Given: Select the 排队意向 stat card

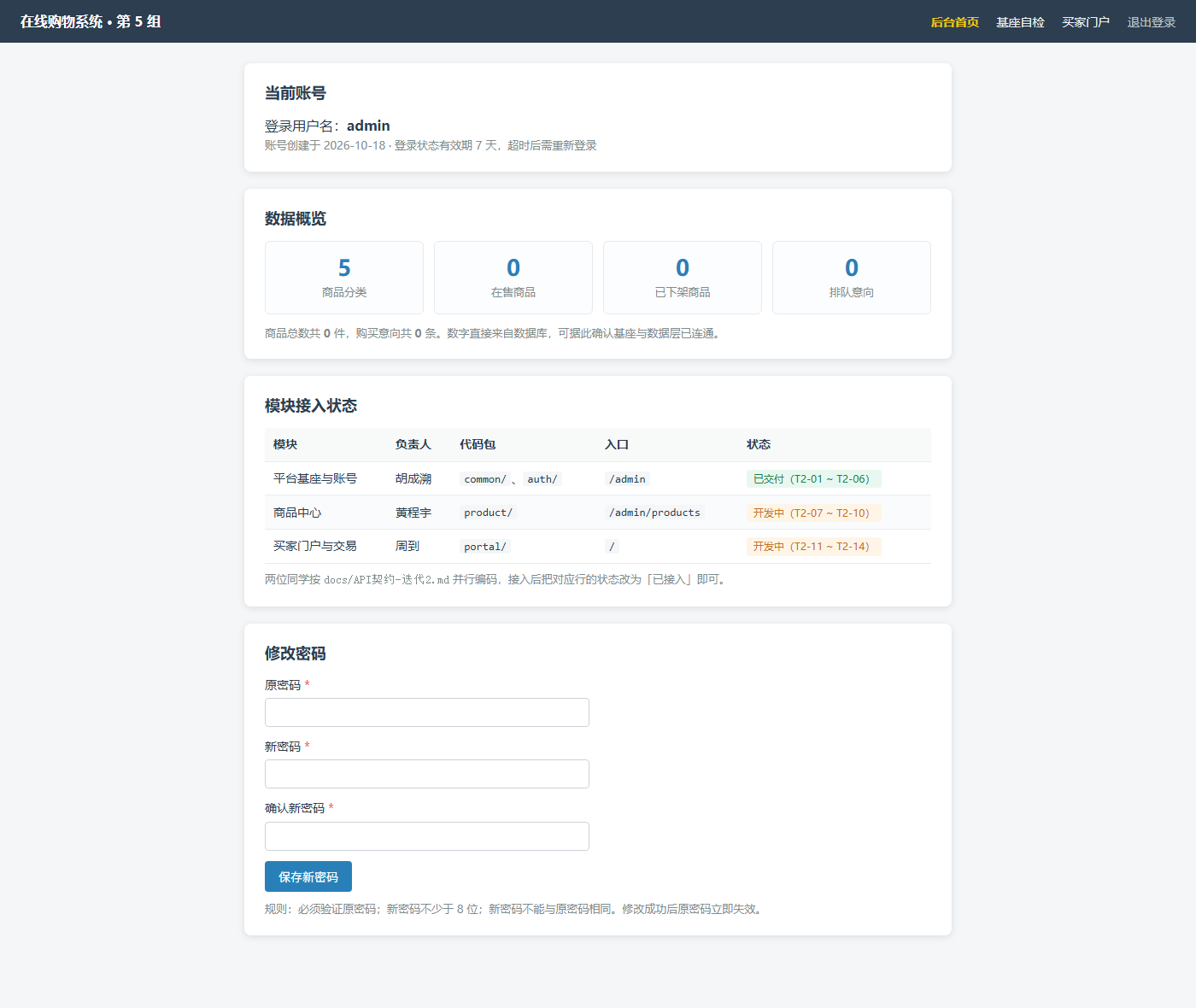Looking at the screenshot, I should click(852, 278).
